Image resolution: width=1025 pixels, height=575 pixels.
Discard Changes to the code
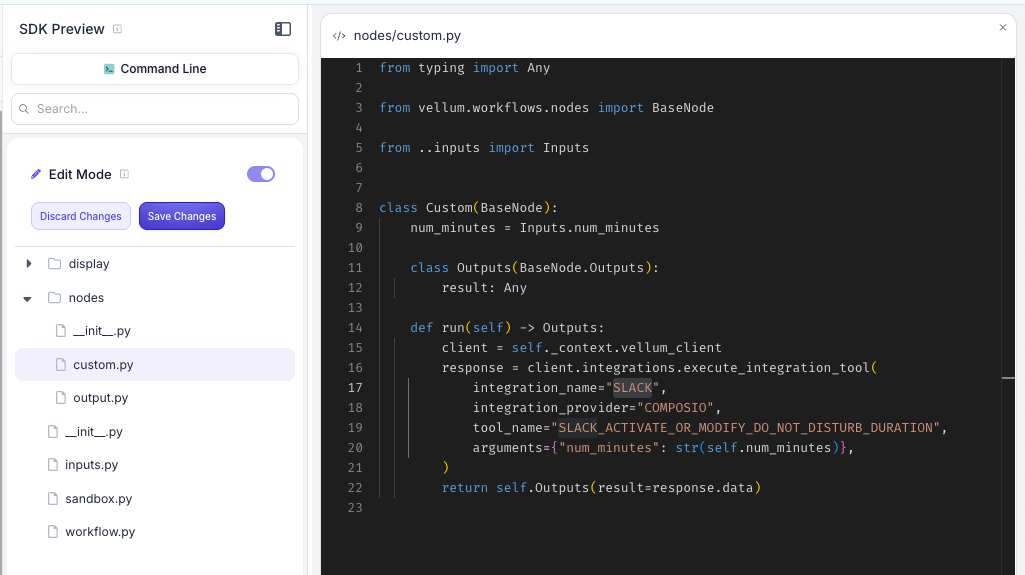tap(81, 216)
